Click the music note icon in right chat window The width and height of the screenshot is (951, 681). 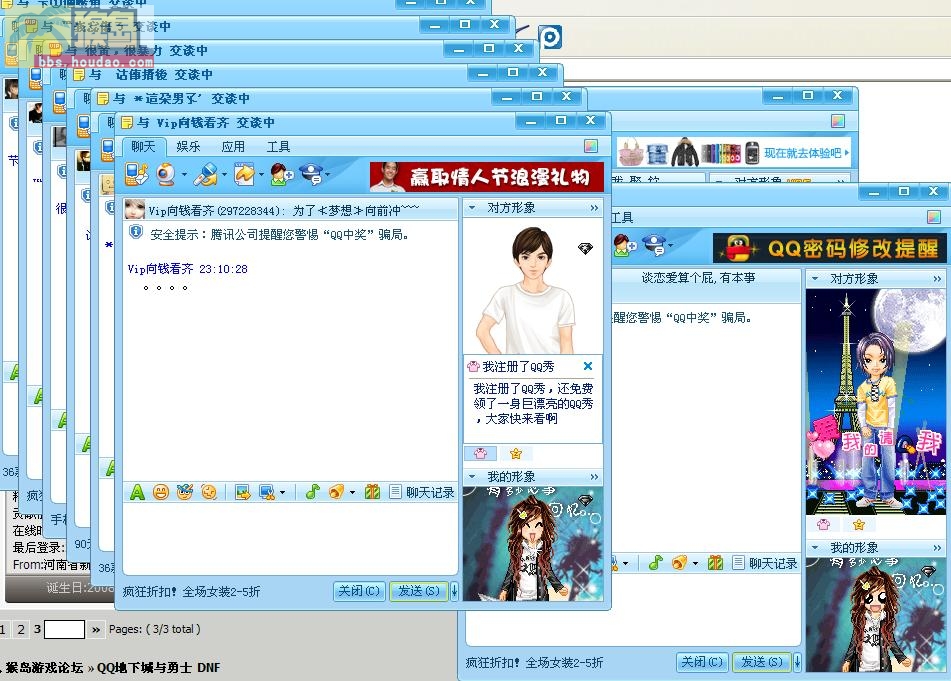point(656,563)
